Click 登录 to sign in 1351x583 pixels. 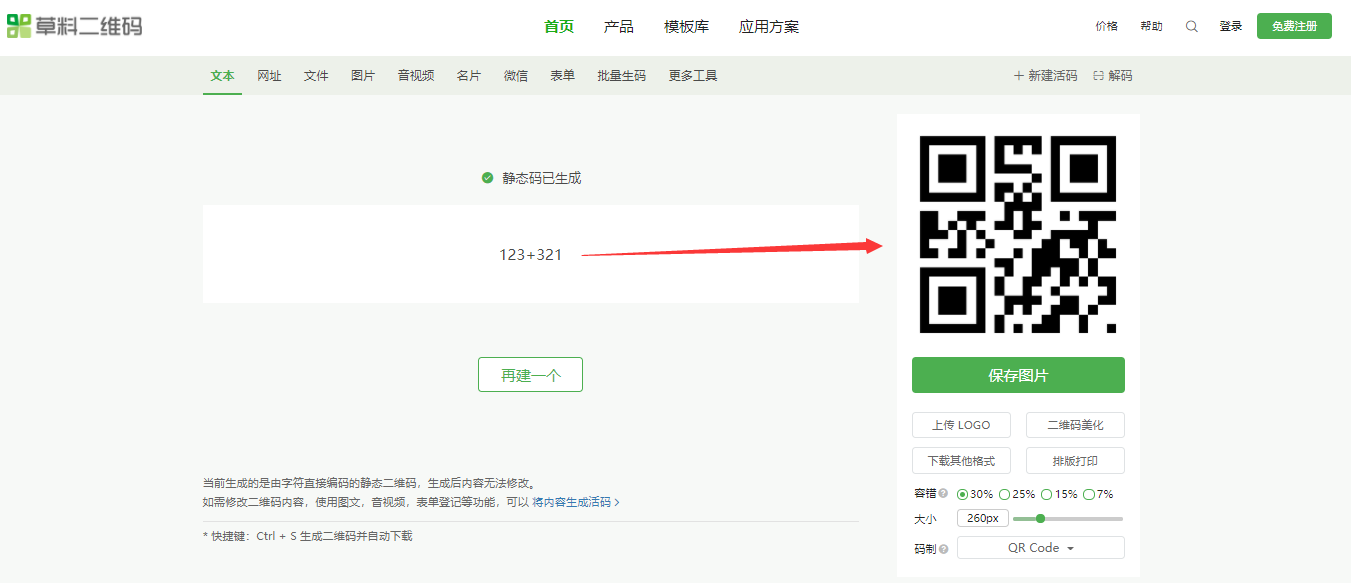(x=1231, y=27)
